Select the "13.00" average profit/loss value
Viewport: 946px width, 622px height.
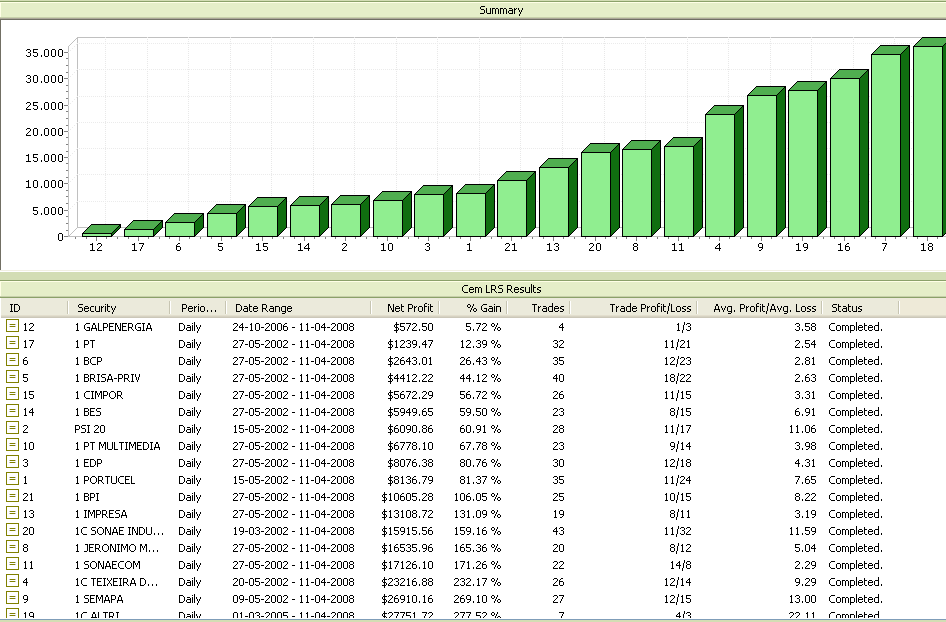(802, 599)
